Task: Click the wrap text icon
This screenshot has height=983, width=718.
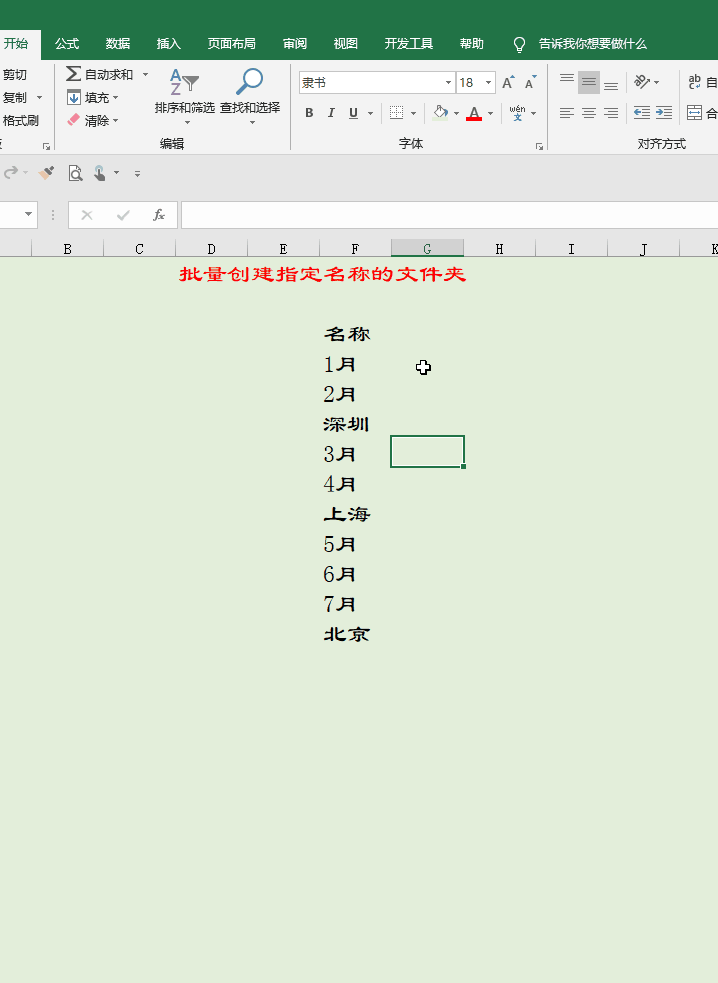Action: (695, 82)
